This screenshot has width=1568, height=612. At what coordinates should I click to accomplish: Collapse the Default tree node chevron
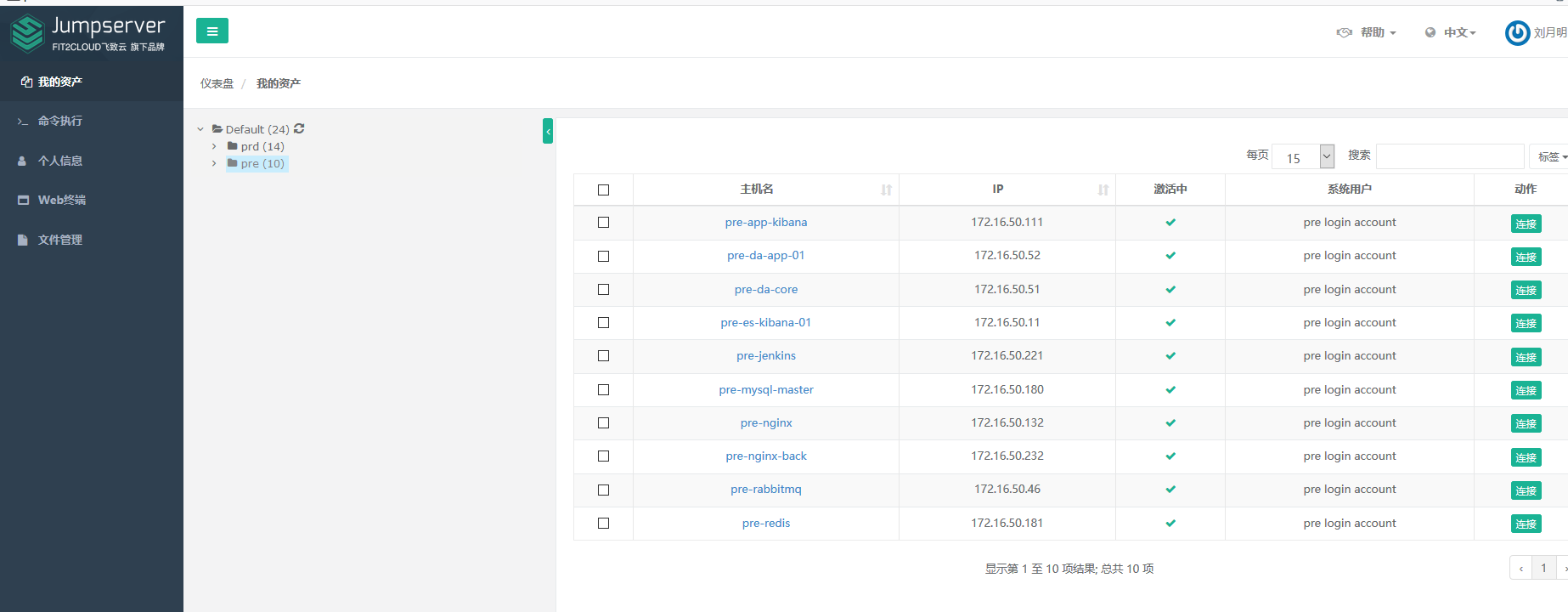[200, 129]
